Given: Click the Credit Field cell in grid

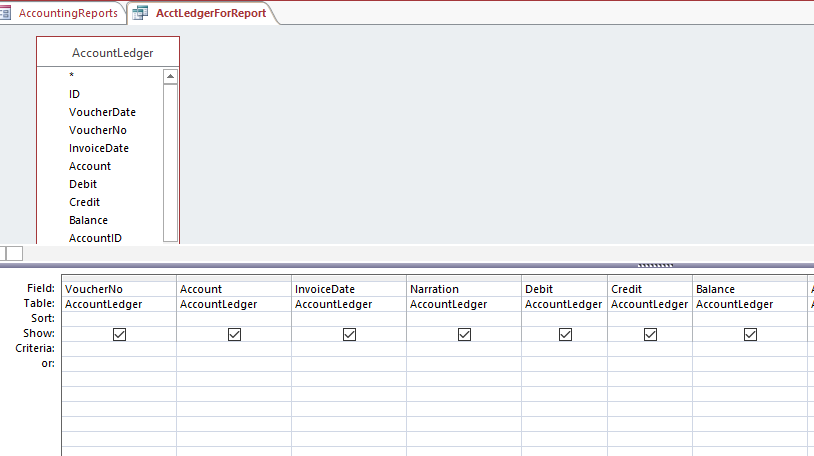Looking at the screenshot, I should tap(650, 289).
